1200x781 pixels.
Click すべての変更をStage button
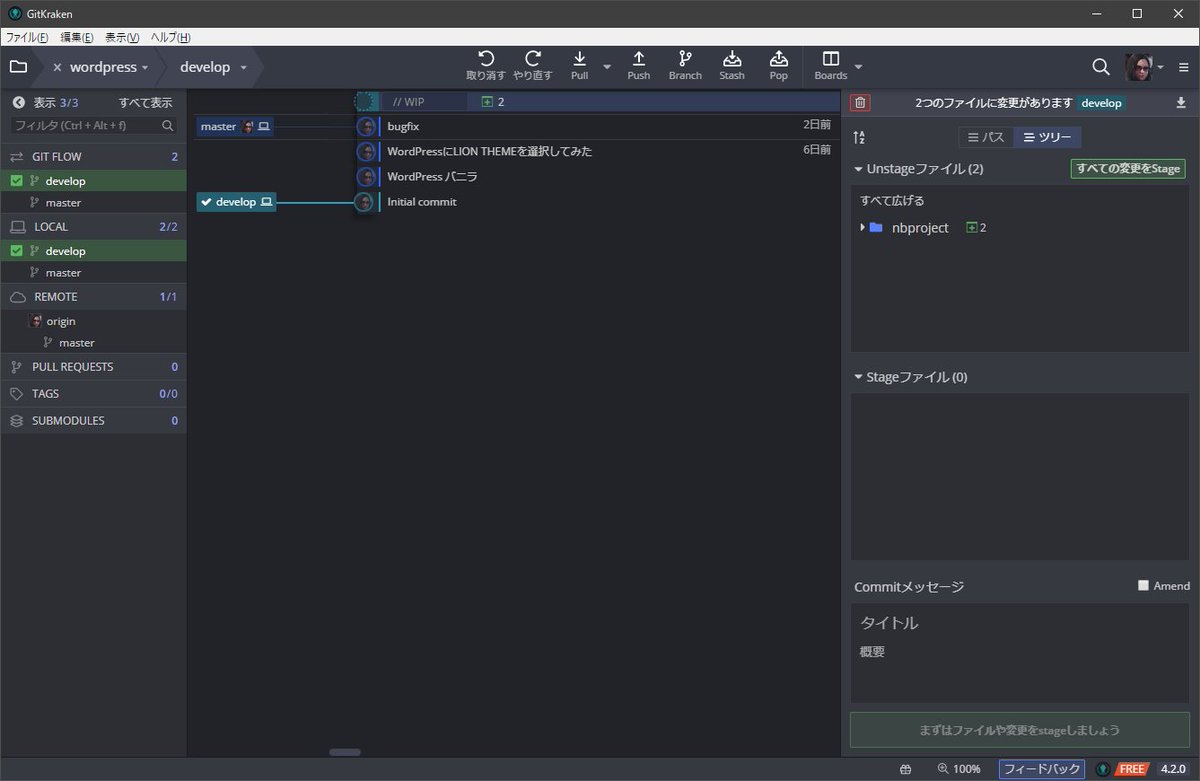click(1128, 169)
